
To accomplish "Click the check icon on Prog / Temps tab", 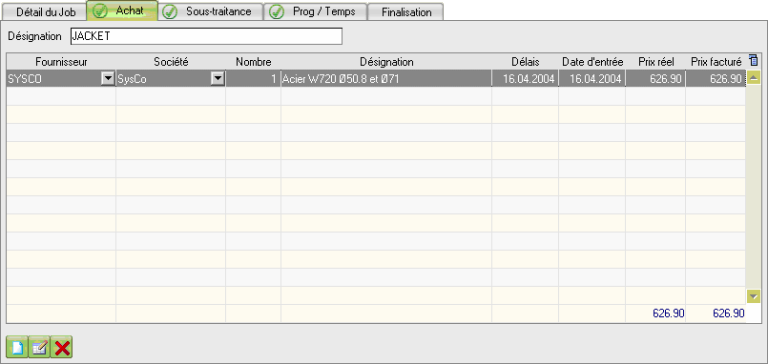I will click(277, 12).
